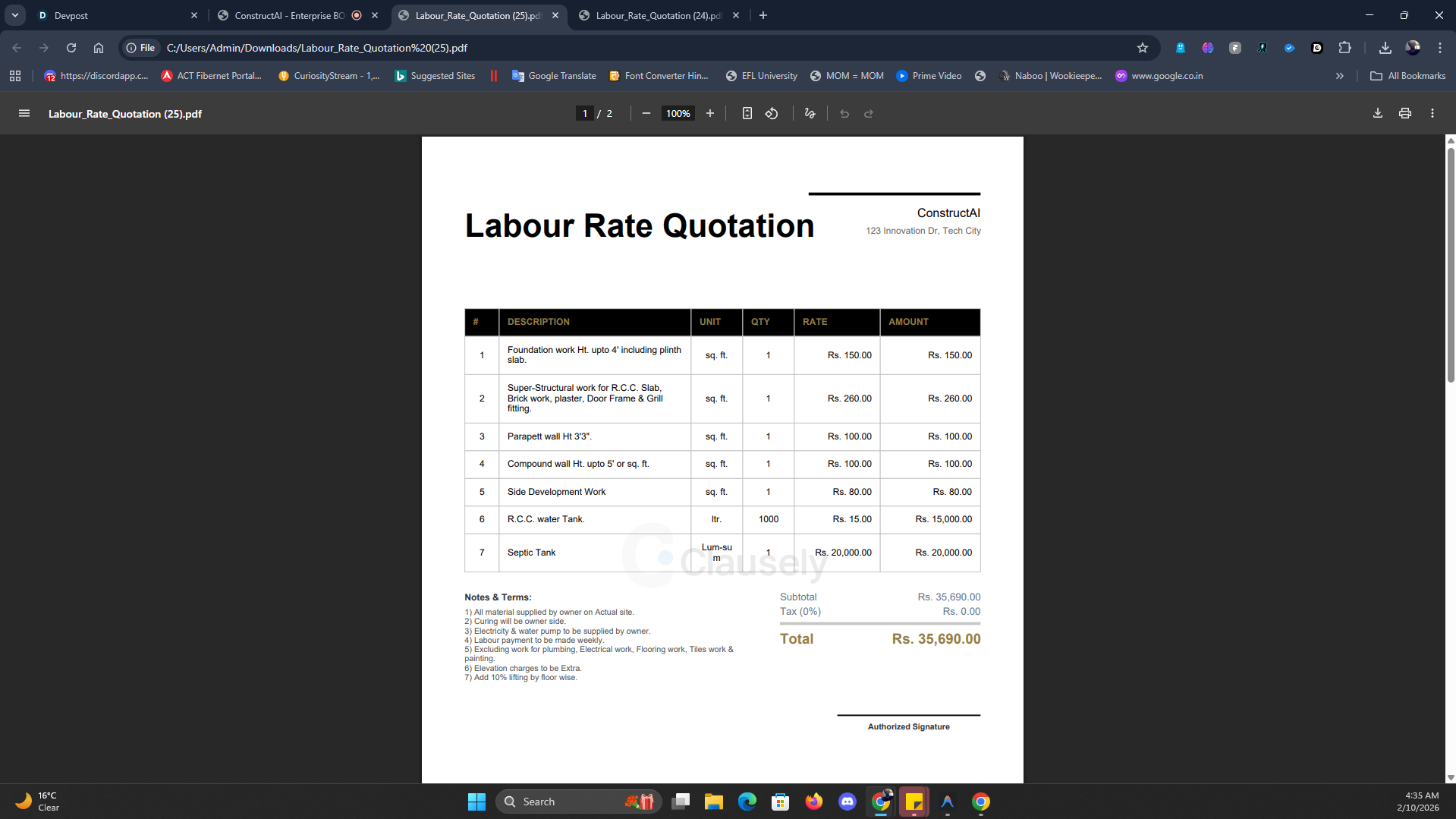Click the blue checkmark extension icon

coord(1290,48)
